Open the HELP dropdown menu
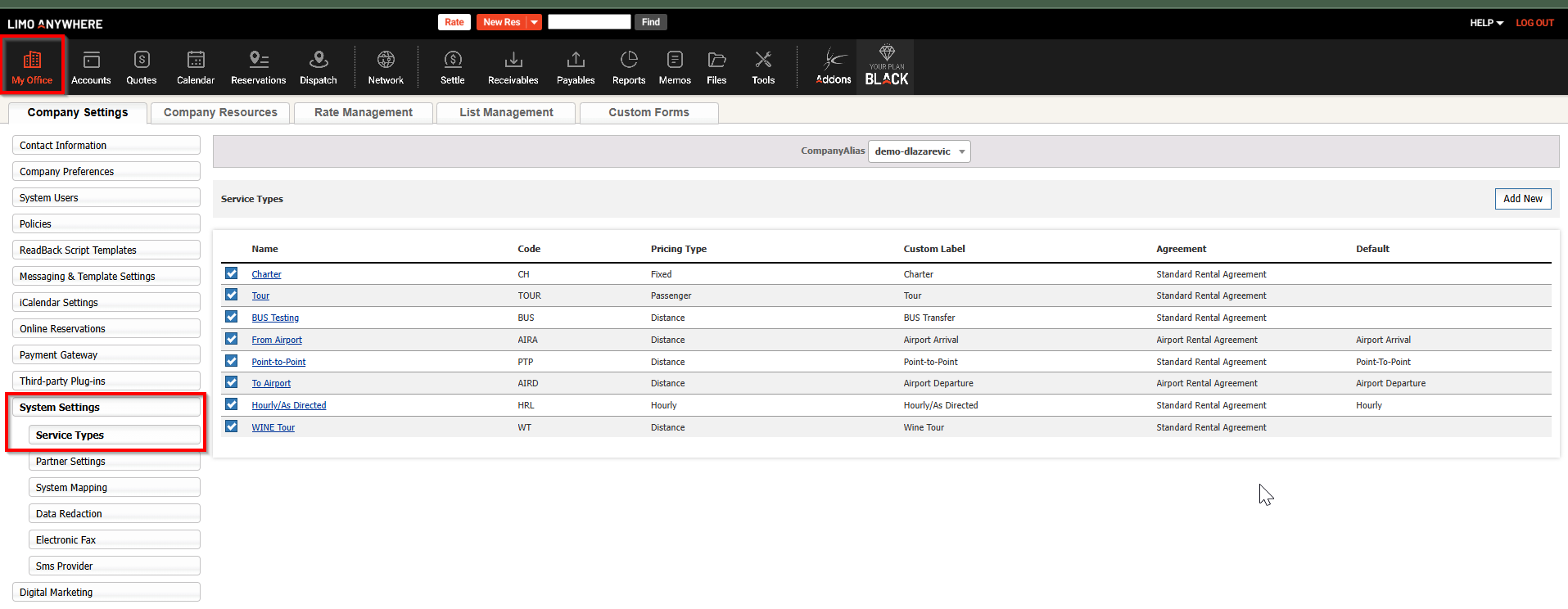Screen dimensions: 1568x609 point(1486,23)
